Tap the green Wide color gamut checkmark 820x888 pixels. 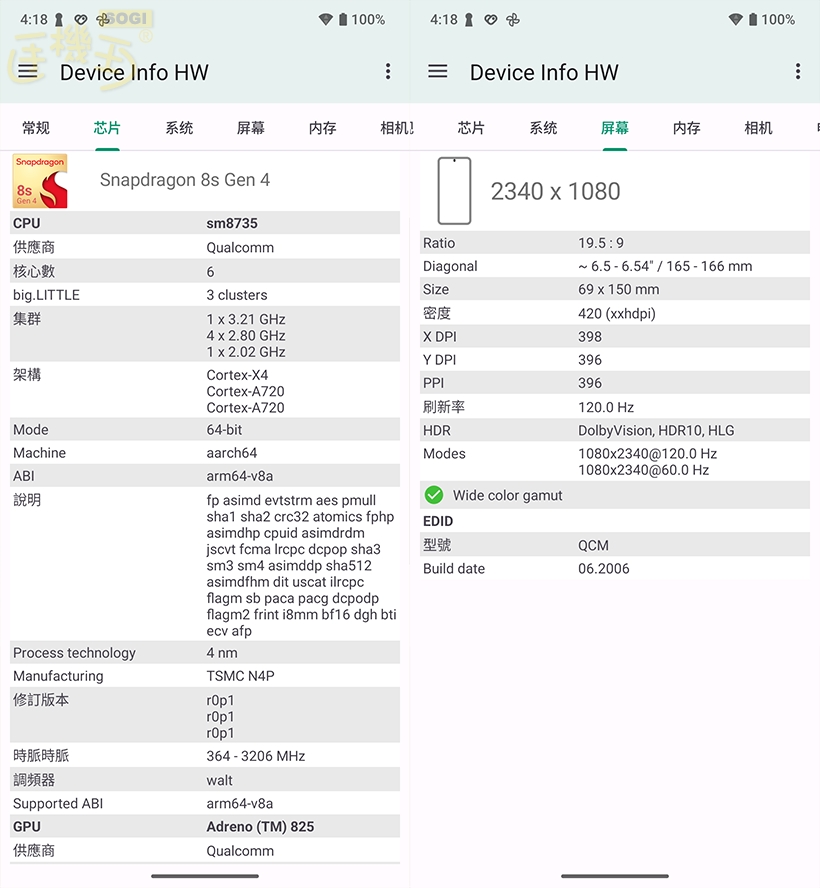tap(434, 495)
